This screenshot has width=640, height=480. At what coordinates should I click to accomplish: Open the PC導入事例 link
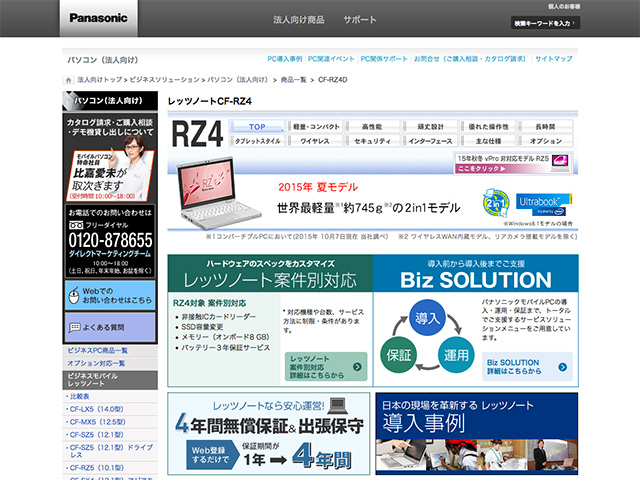click(284, 59)
